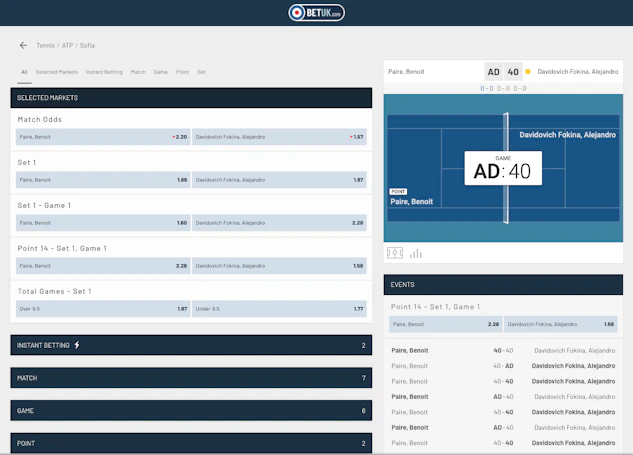
Task: Bet Paire Point 14 in Events panel
Action: (446, 324)
